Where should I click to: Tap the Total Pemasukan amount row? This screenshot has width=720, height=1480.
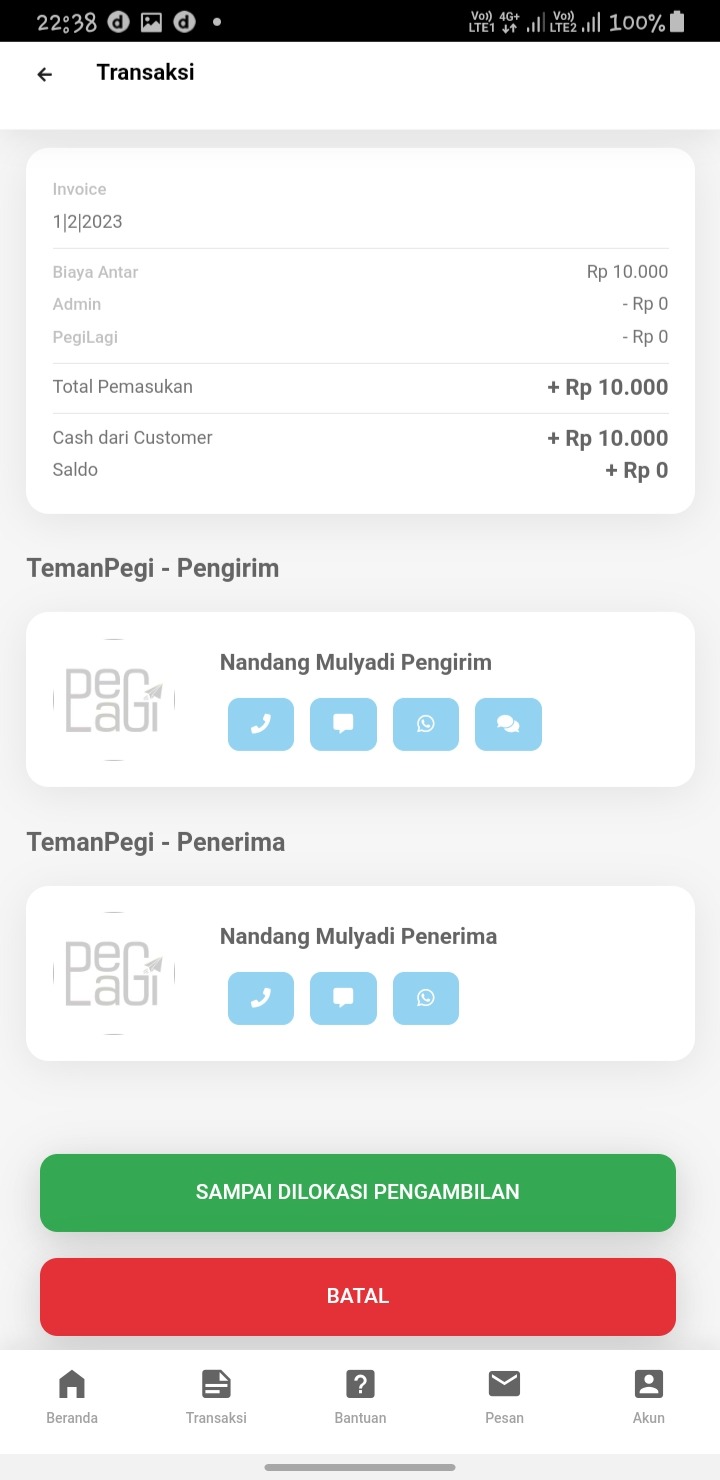360,388
